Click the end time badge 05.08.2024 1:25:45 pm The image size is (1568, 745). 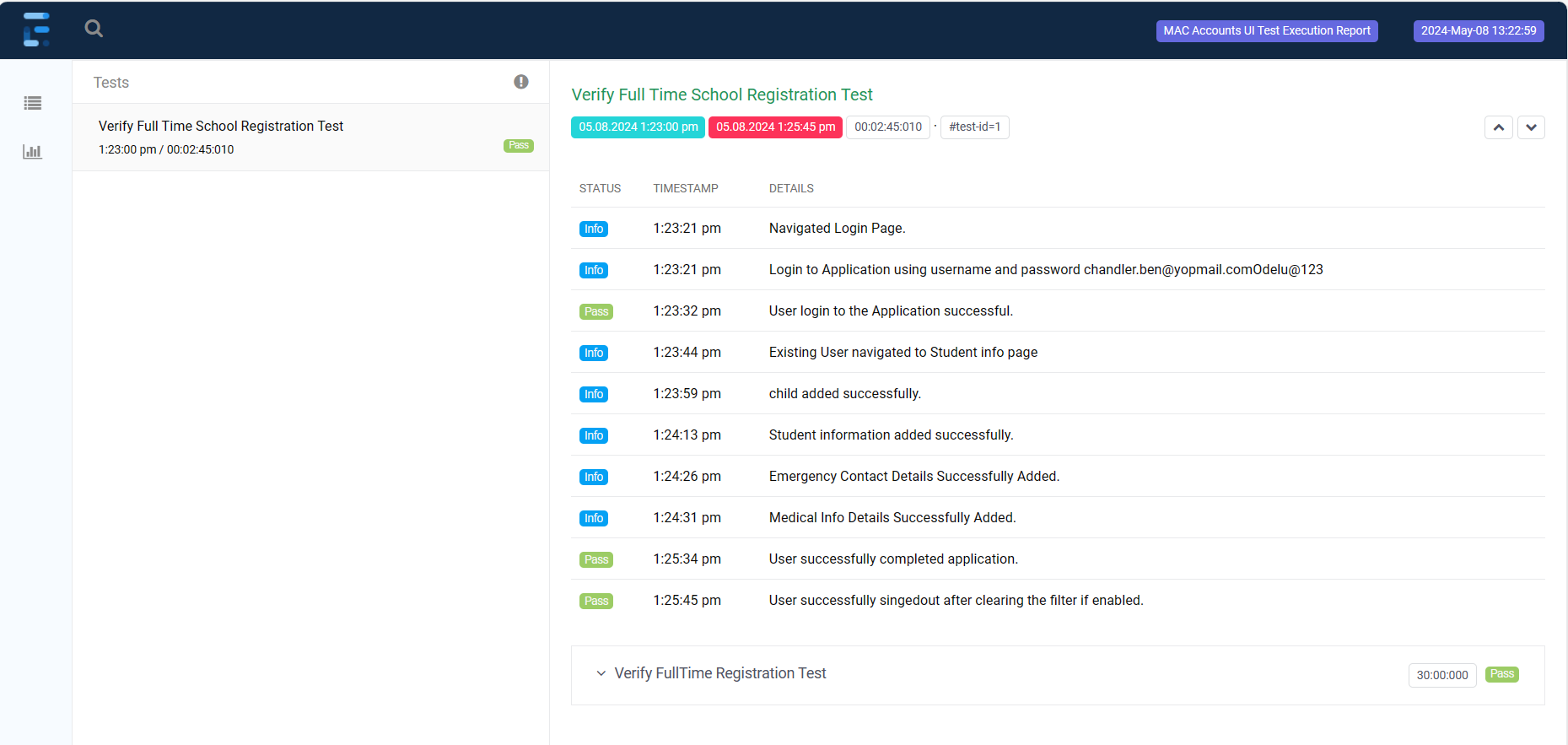click(775, 127)
